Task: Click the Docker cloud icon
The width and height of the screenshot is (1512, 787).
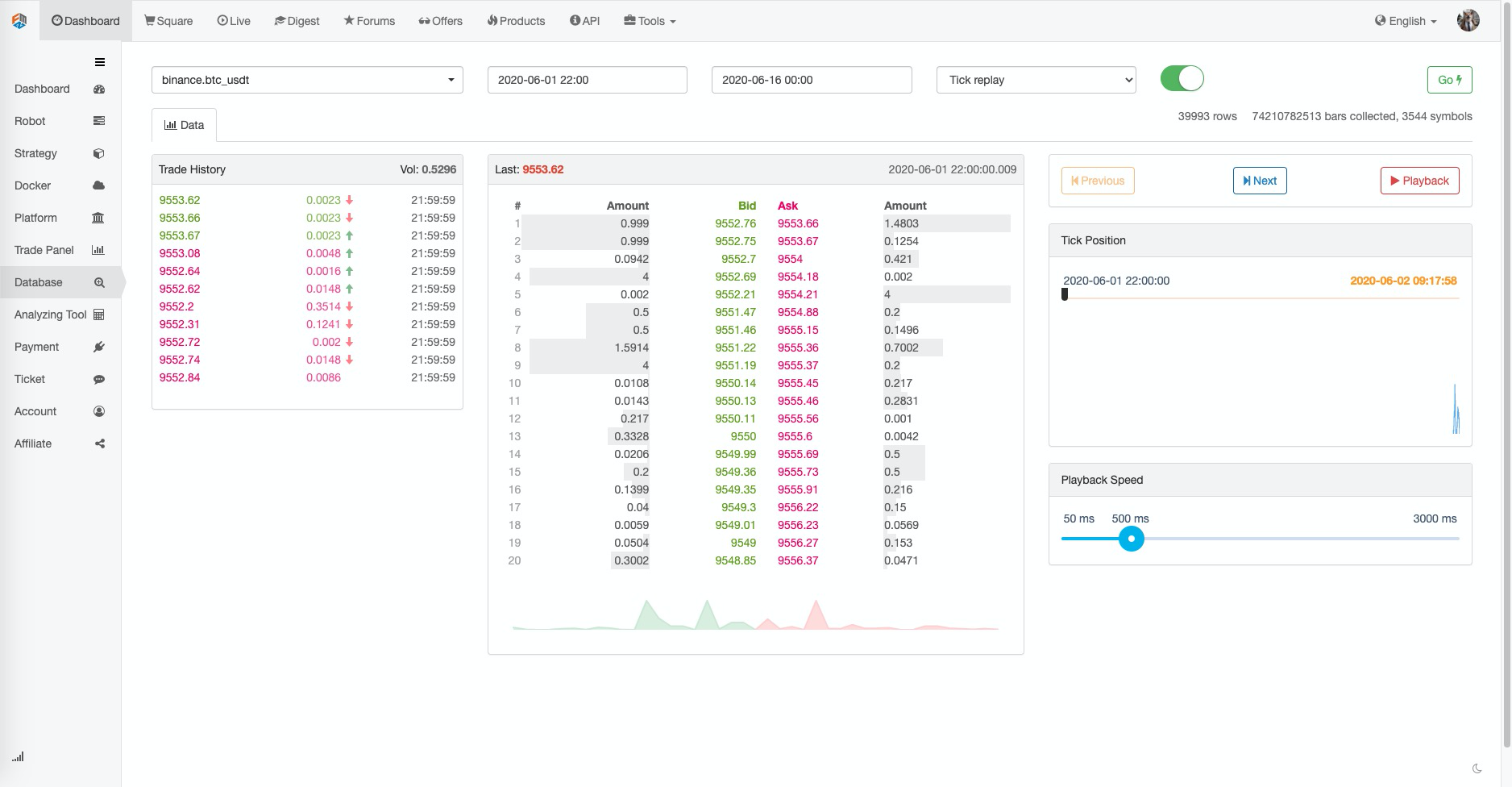Action: [x=99, y=185]
